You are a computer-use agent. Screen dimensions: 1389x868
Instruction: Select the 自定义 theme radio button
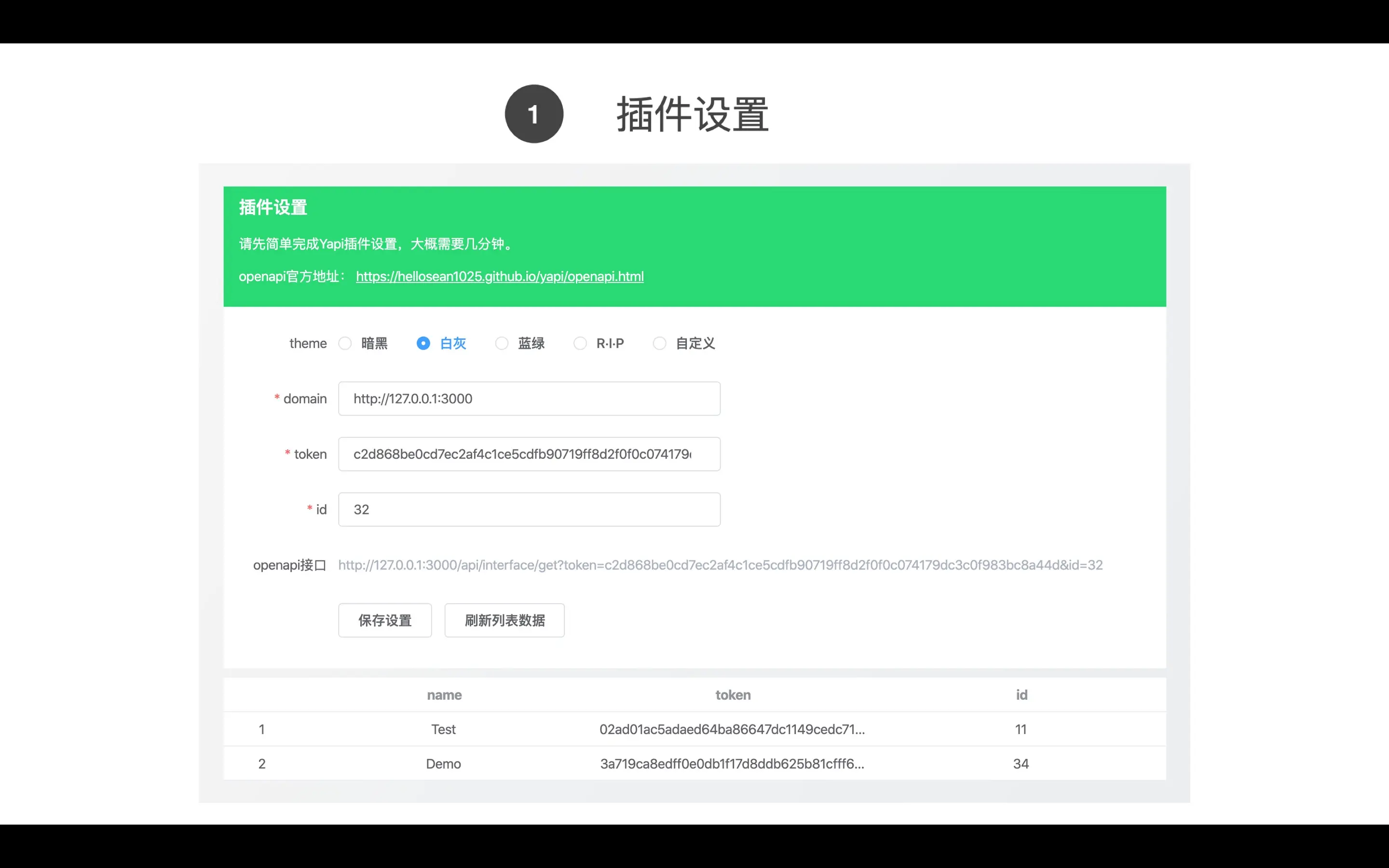[659, 343]
